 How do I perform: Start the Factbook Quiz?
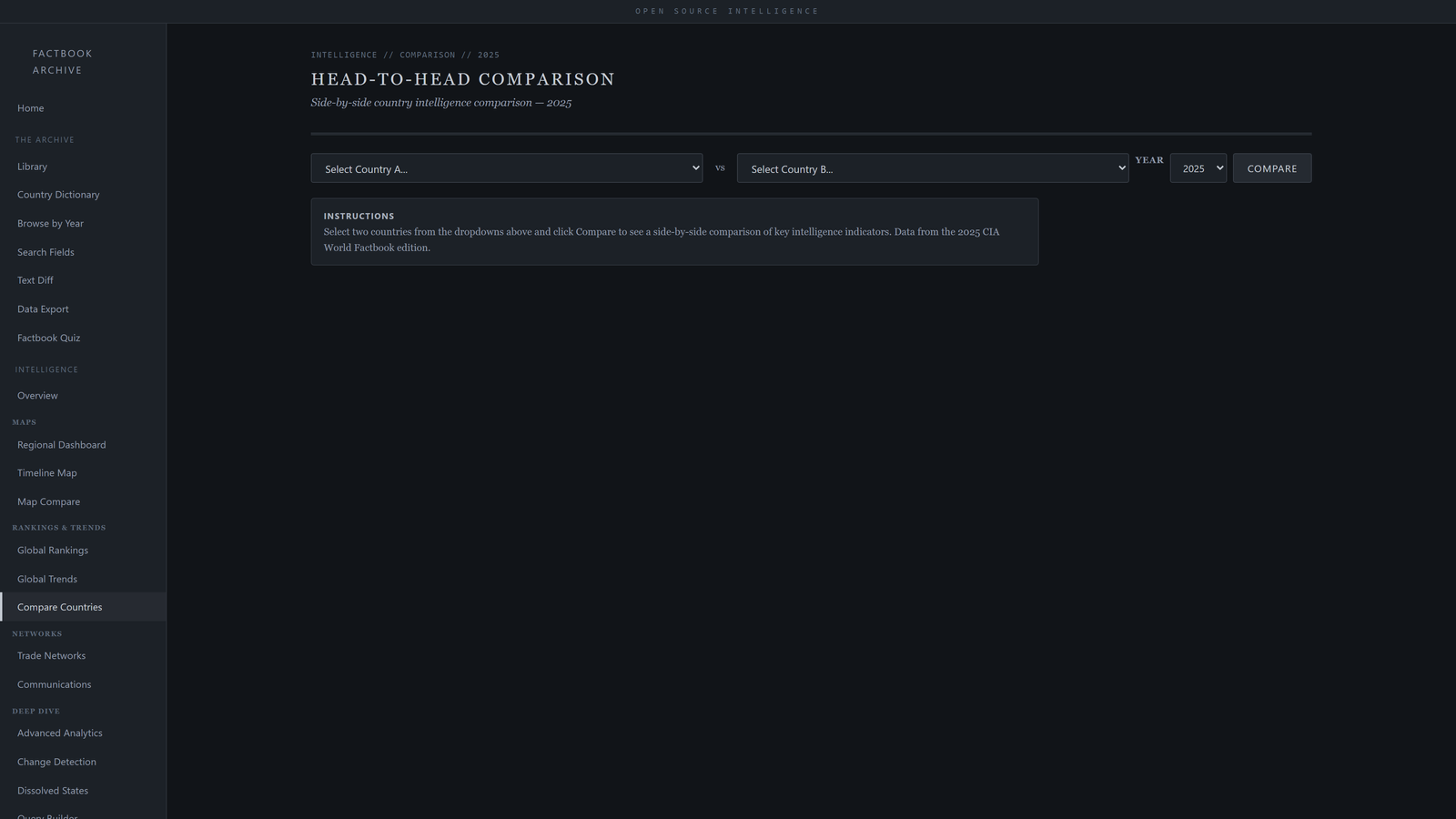[x=49, y=338]
